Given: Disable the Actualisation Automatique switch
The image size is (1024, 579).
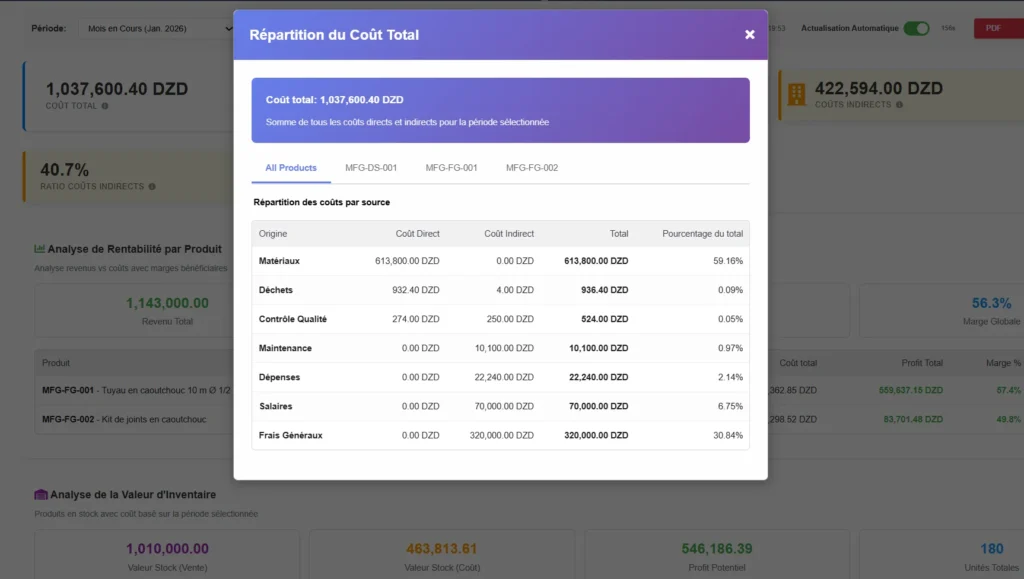Looking at the screenshot, I should pyautogui.click(x=916, y=28).
